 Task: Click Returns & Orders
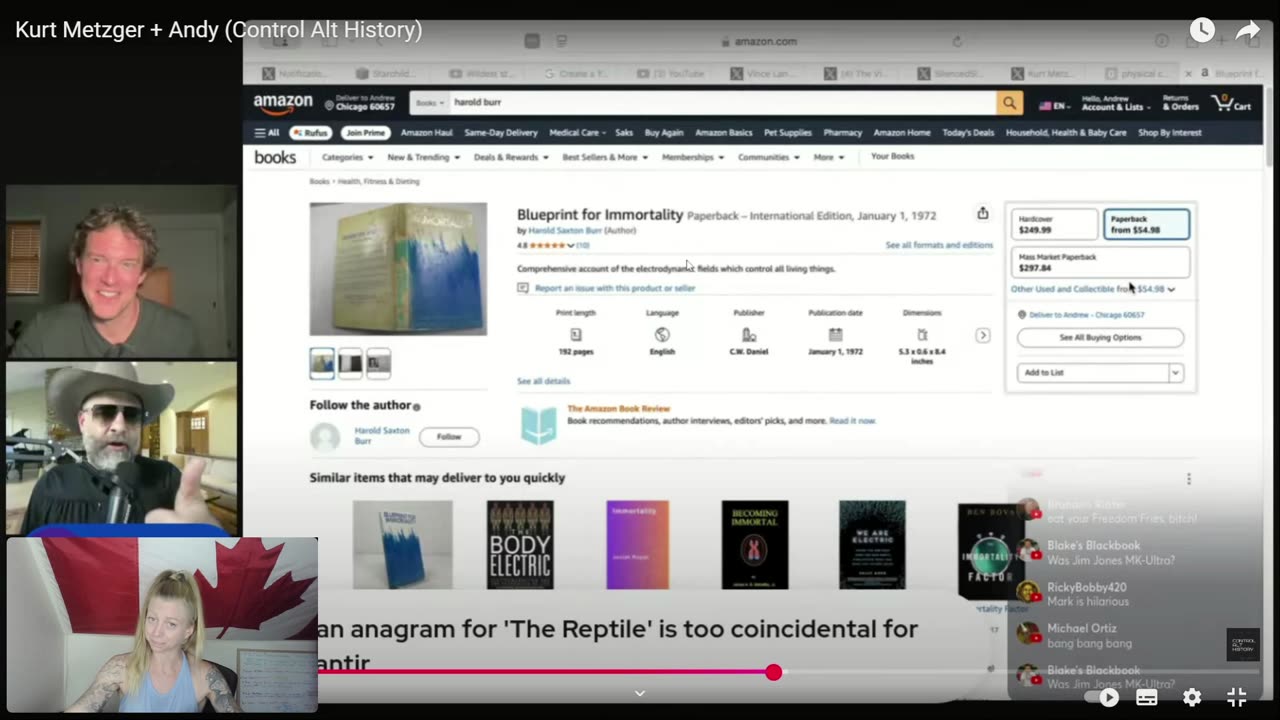(x=1180, y=103)
